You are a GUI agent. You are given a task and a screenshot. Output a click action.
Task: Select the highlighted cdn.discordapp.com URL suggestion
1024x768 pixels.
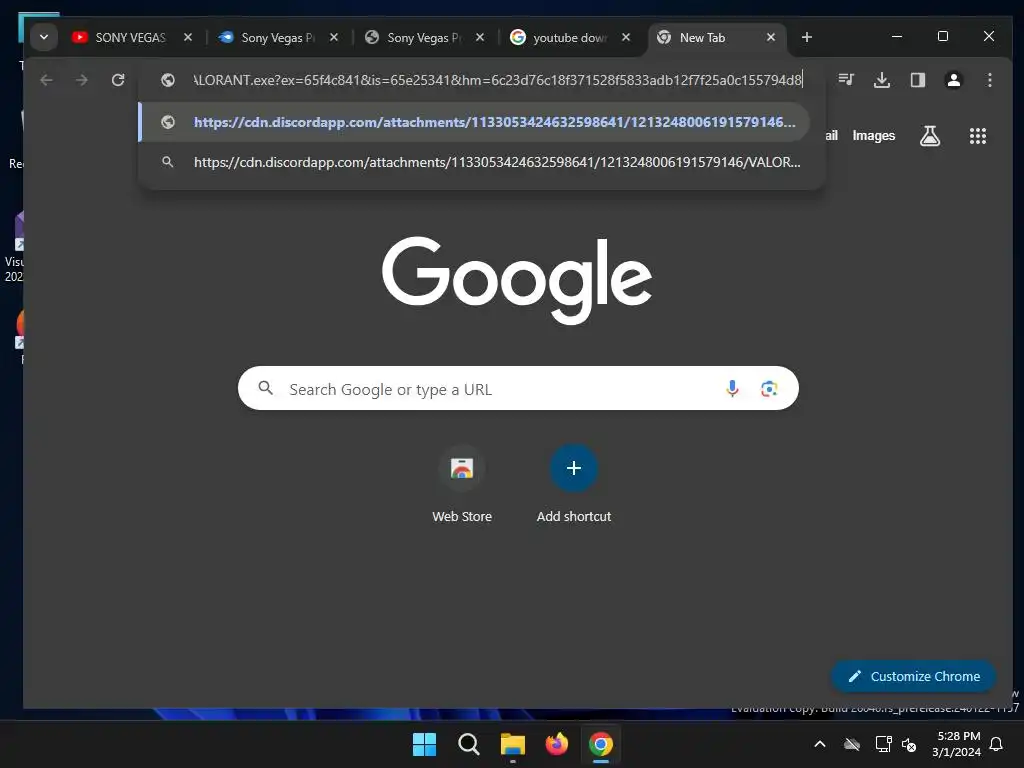pos(475,122)
